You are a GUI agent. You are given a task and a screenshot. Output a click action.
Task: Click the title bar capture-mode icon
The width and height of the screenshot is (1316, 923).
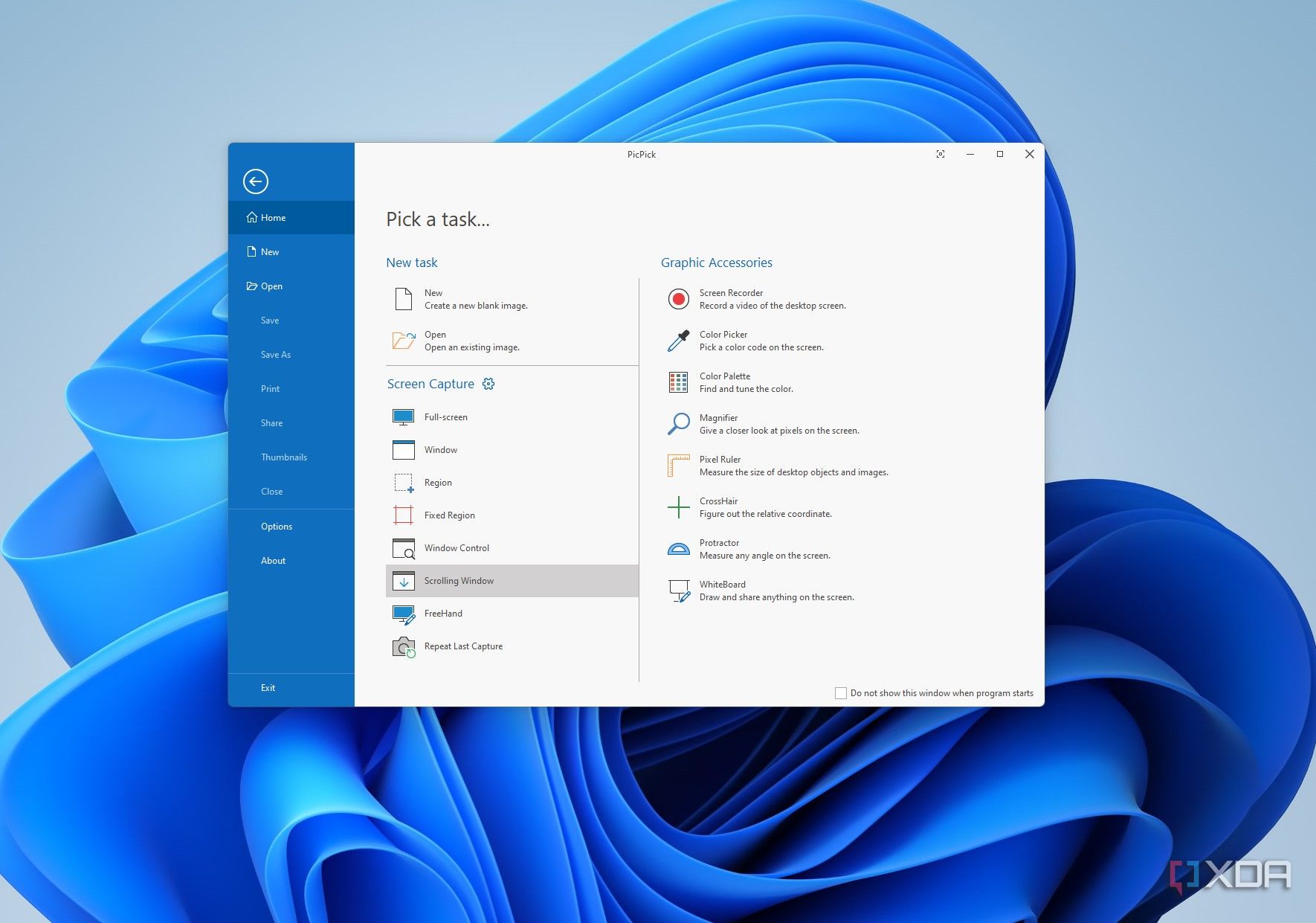[941, 154]
